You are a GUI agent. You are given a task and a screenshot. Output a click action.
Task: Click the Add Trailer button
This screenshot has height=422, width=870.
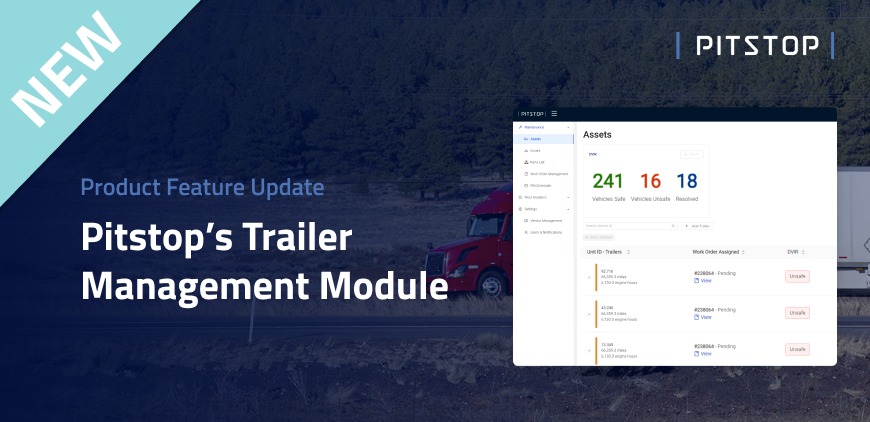tap(697, 226)
